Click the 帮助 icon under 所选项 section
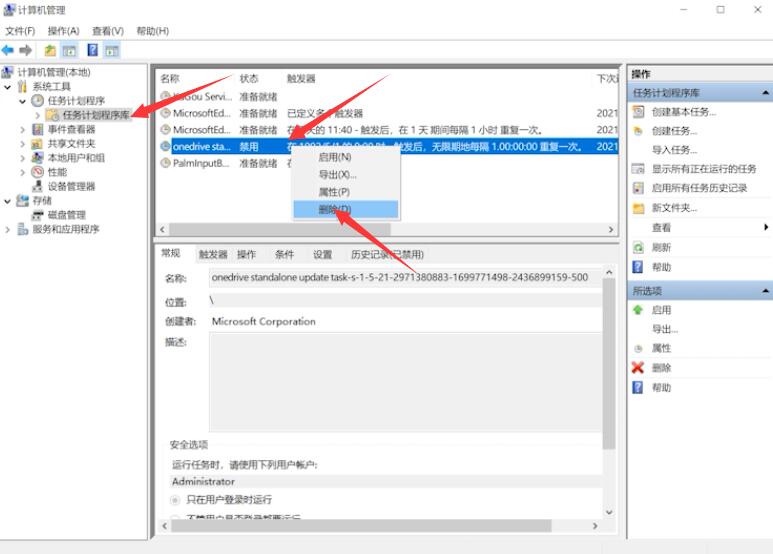The width and height of the screenshot is (773, 554). point(637,387)
